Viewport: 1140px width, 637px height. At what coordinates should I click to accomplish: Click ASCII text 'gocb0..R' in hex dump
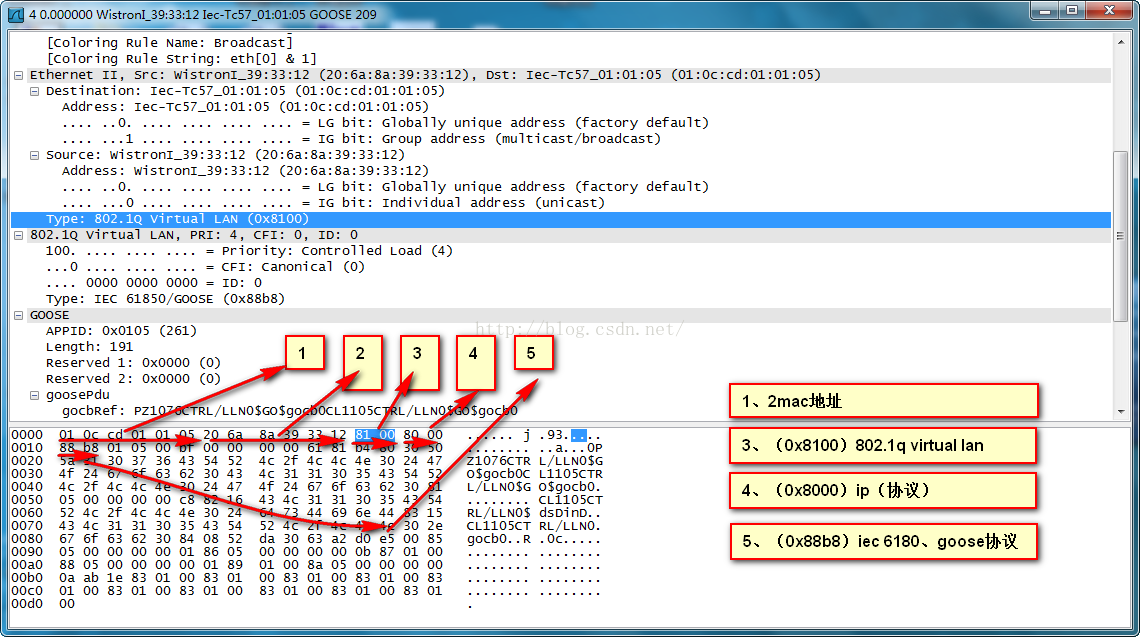(499, 539)
